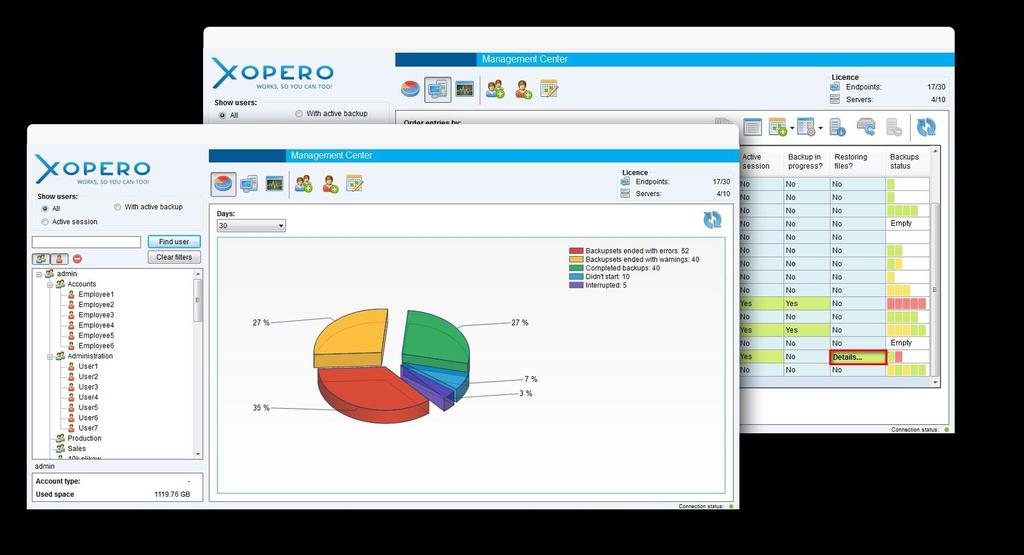Select 'With active backup' radio in back window
Image resolution: width=1024 pixels, height=555 pixels.
coord(299,114)
